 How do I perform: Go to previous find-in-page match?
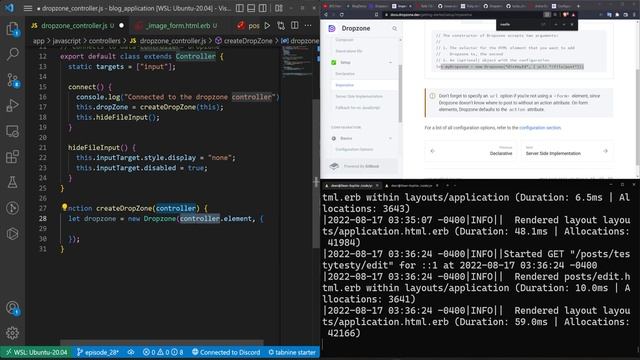point(556,24)
